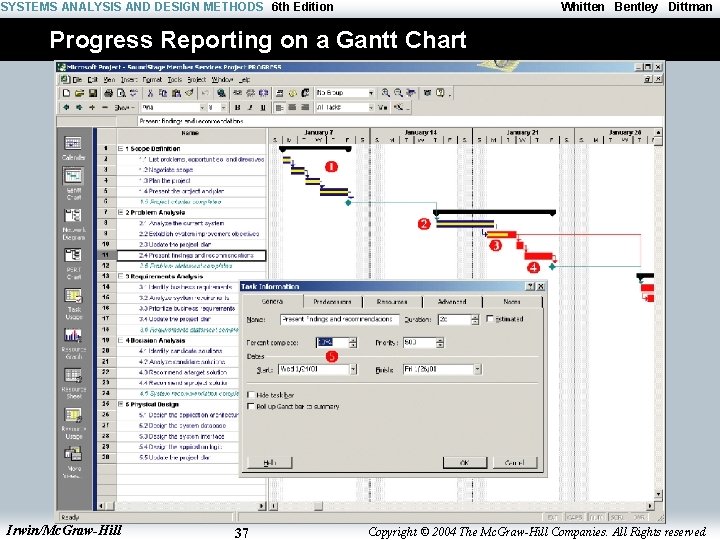Viewport: 720px width, 540px height.
Task: Switch to the Advanced tab
Action: tap(452, 302)
